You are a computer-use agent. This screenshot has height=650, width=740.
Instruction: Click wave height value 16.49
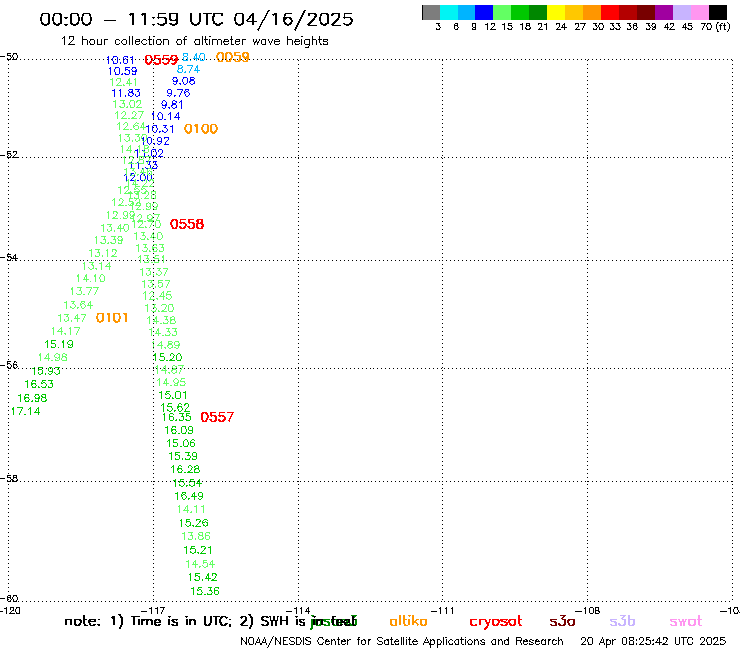pyautogui.click(x=189, y=496)
